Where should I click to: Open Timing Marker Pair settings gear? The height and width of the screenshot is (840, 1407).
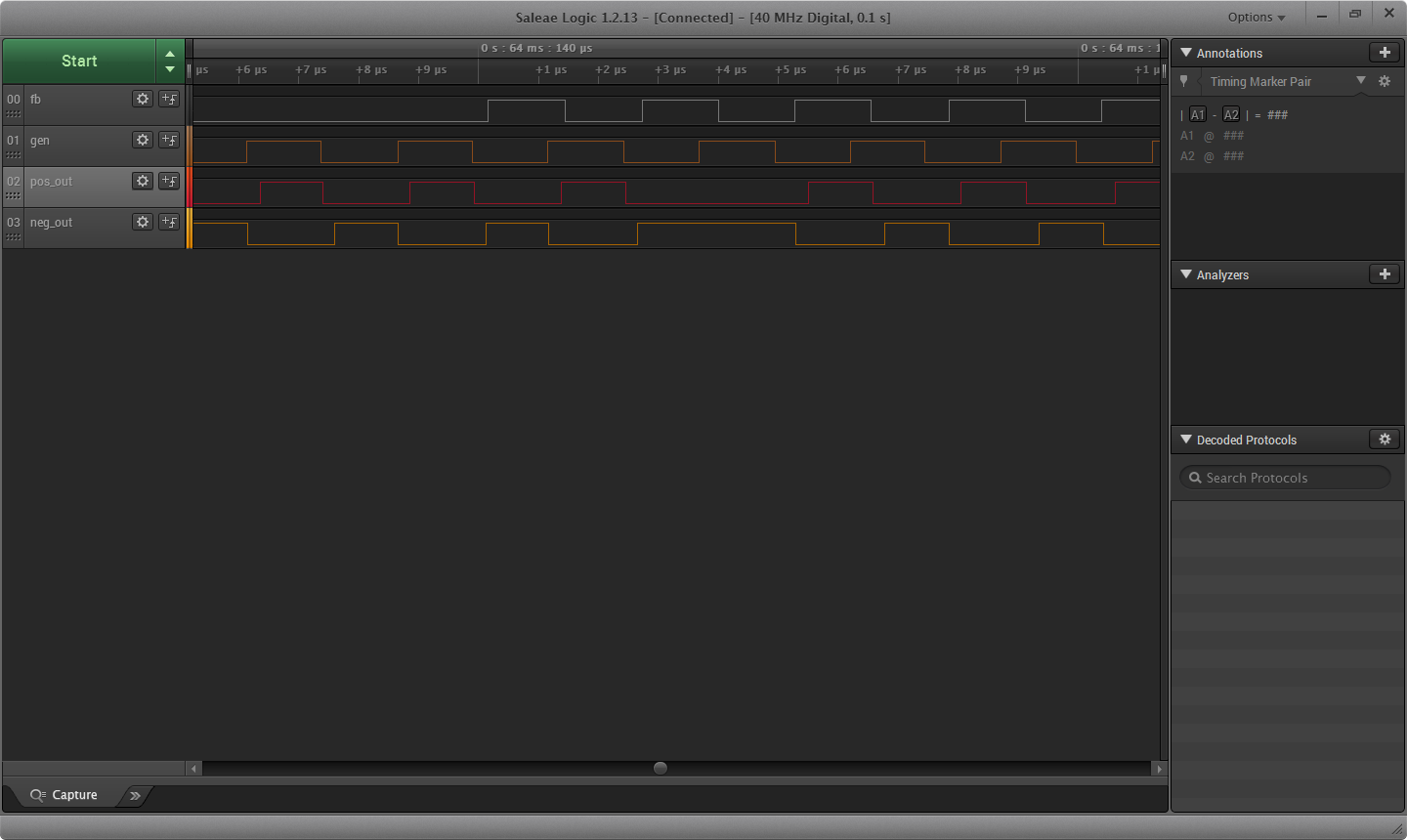(x=1385, y=81)
